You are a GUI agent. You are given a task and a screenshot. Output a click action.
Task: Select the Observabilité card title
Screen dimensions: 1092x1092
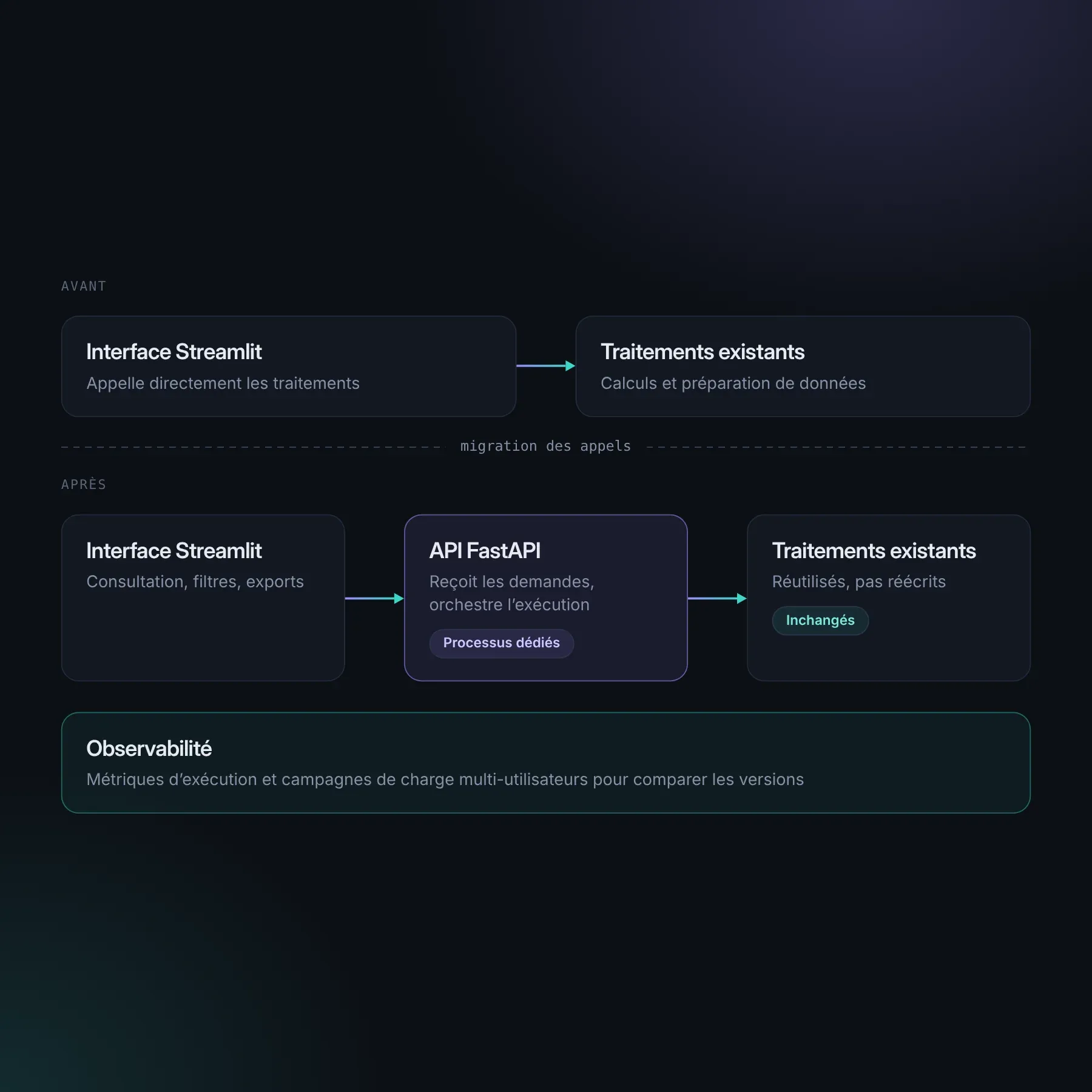tap(149, 749)
